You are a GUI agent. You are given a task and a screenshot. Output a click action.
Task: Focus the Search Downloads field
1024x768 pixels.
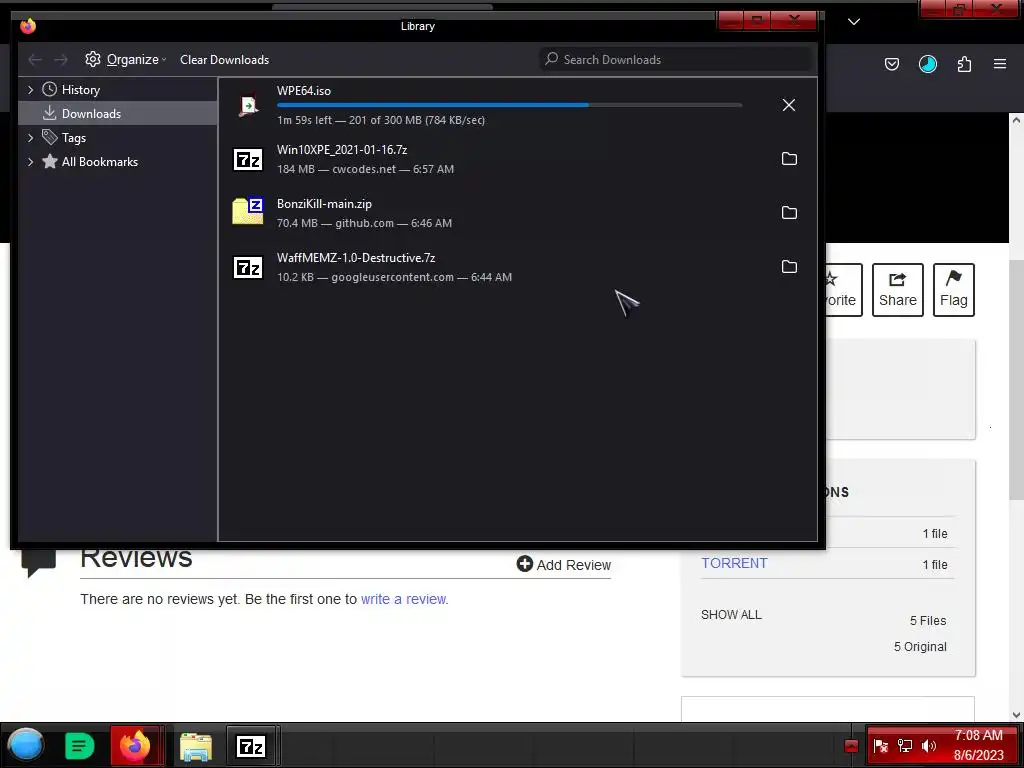coord(675,59)
